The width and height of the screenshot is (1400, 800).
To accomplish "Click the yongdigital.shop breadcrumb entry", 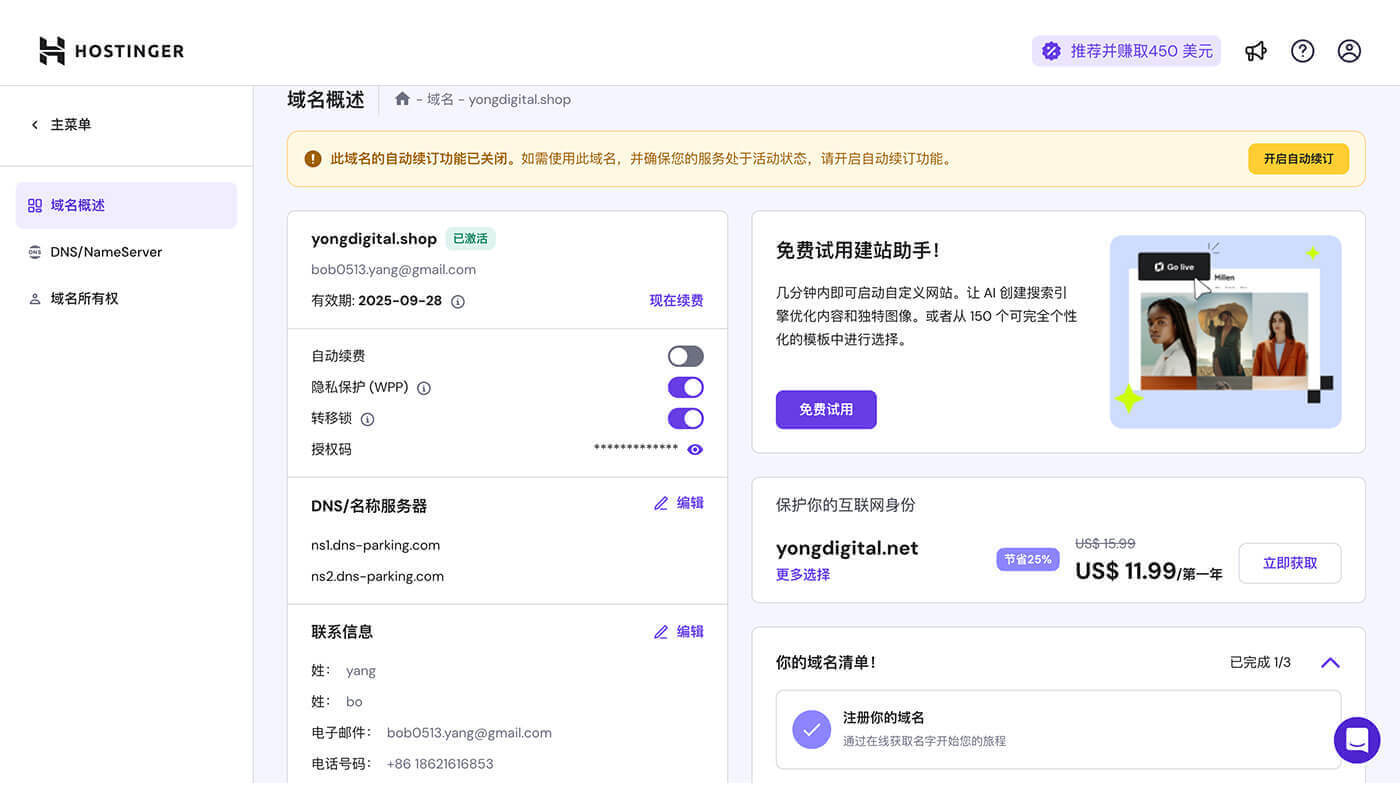I will [520, 99].
